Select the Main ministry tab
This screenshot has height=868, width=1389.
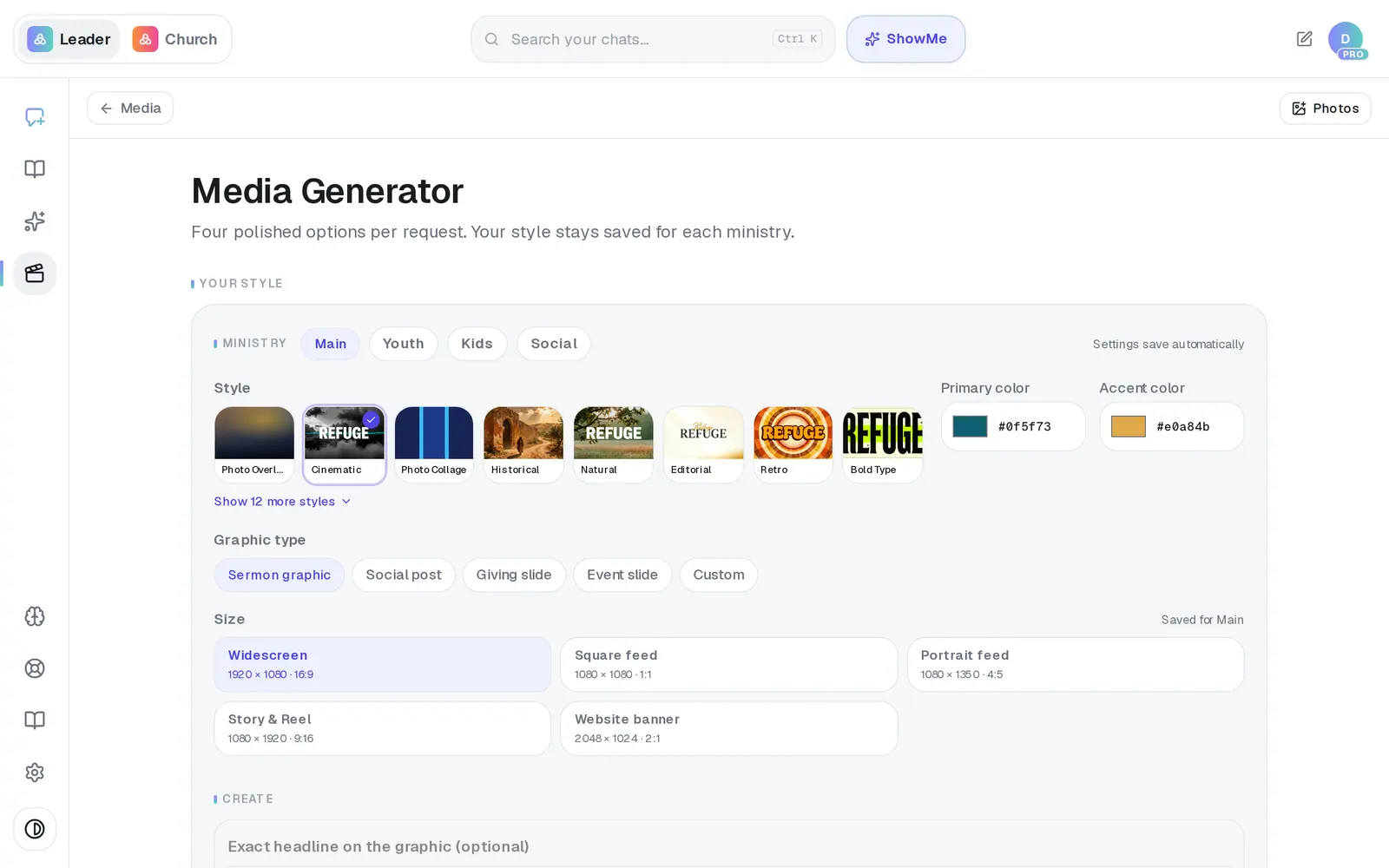tap(331, 344)
